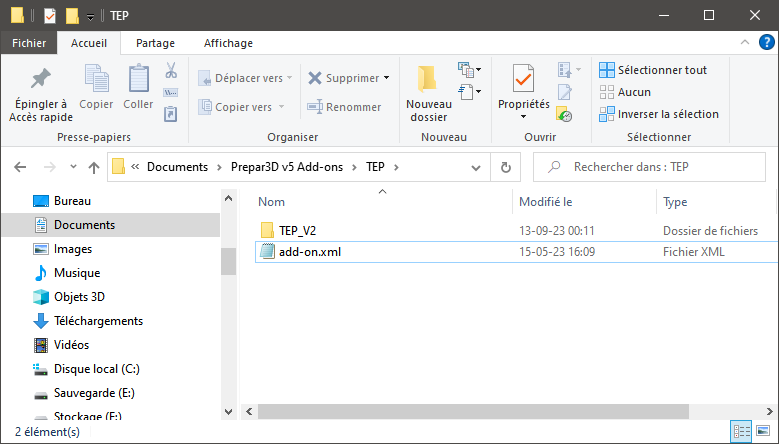The width and height of the screenshot is (779, 444).
Task: Click Aucun to deselect everything
Action: [625, 92]
